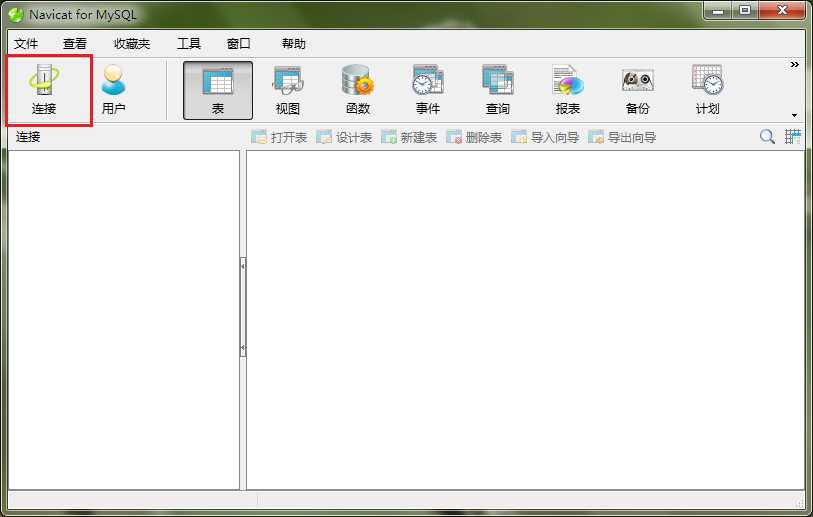Click the 新建表 (New Table) button

(409, 137)
